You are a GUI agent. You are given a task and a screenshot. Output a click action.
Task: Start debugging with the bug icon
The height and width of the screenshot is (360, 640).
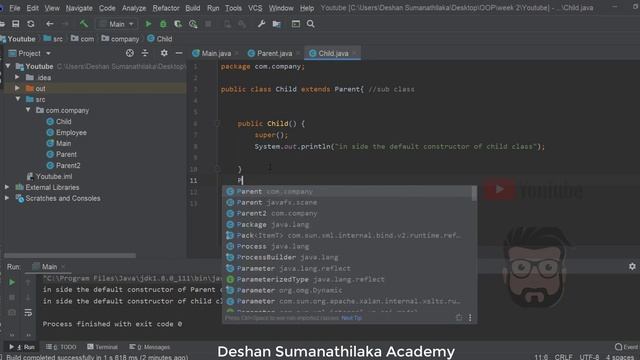tap(163, 24)
